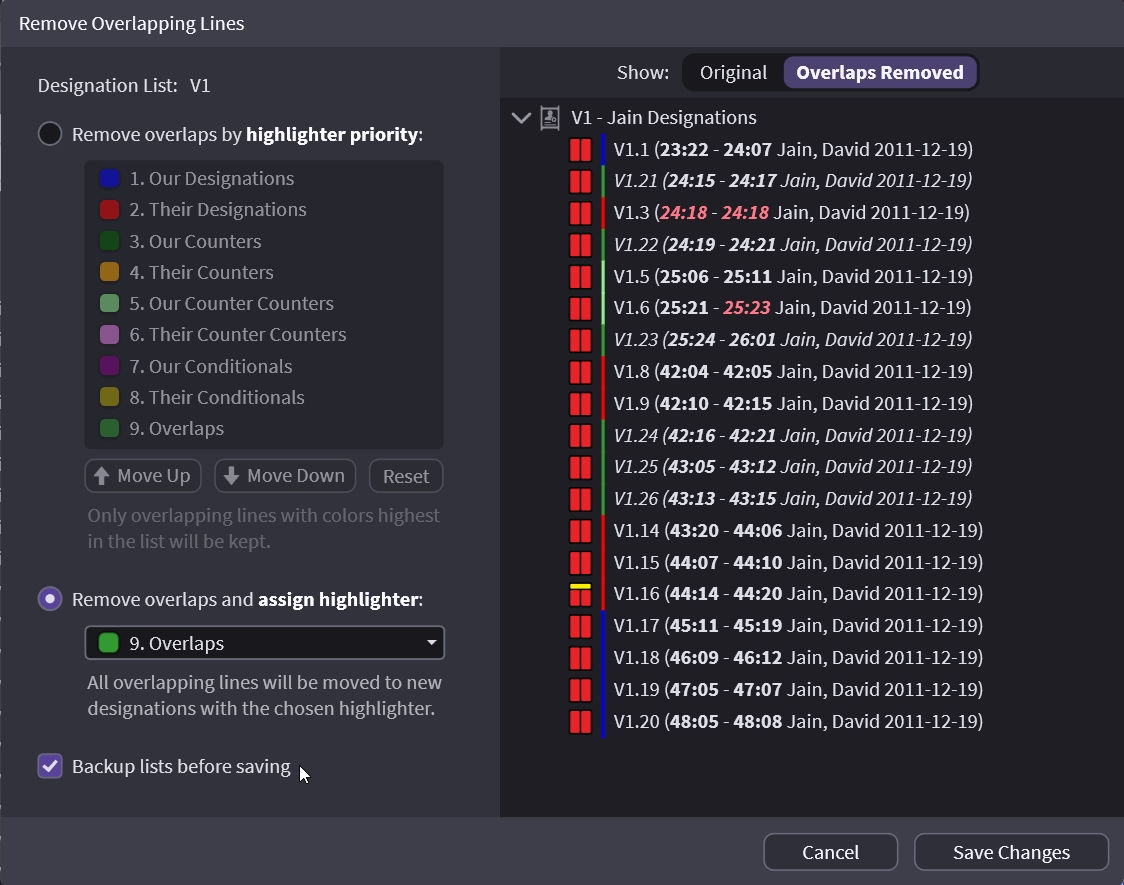Click the yellow-topped icon beside V1.16
The image size is (1124, 885).
580,594
